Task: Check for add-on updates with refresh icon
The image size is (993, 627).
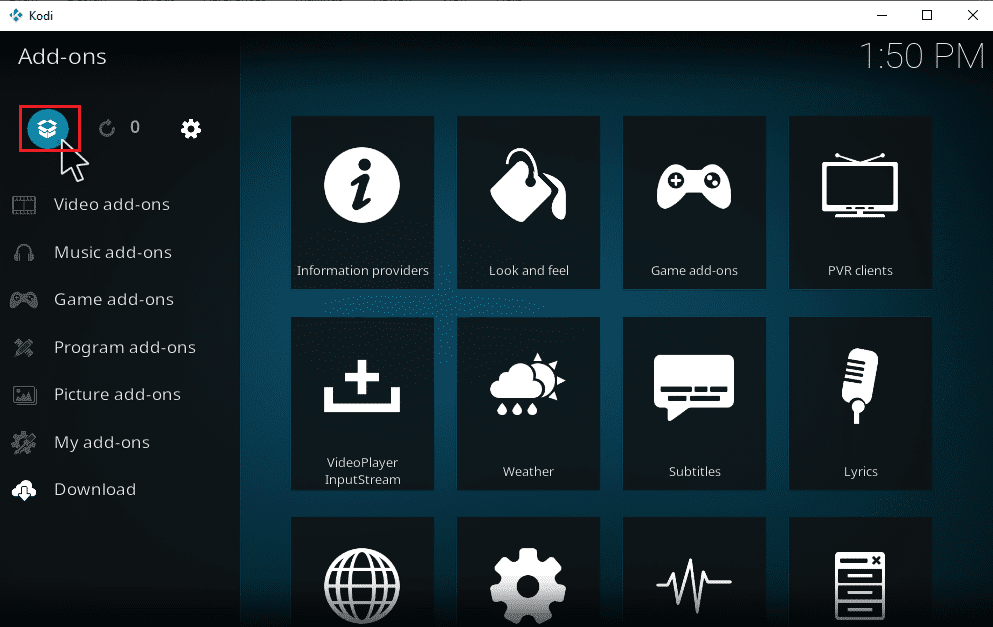Action: point(107,128)
